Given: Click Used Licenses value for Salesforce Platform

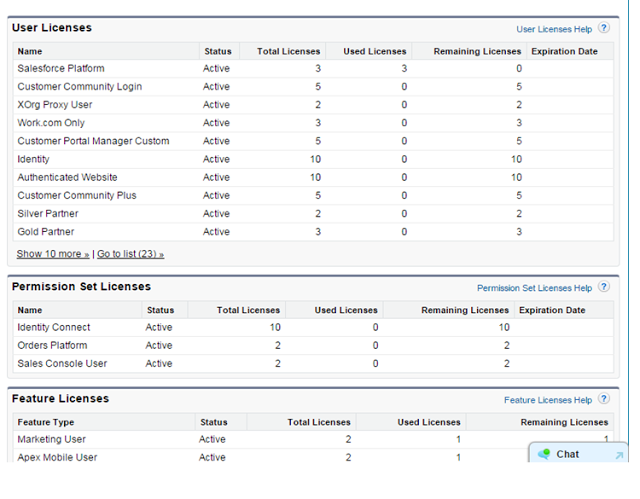Looking at the screenshot, I should coord(404,68).
